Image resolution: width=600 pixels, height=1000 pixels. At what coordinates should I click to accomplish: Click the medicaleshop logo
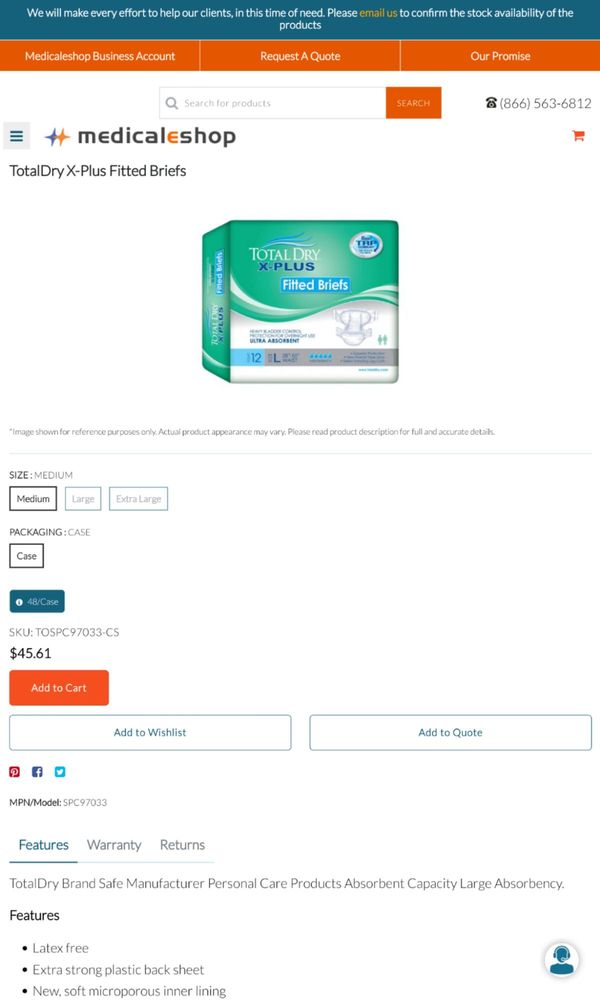point(140,136)
